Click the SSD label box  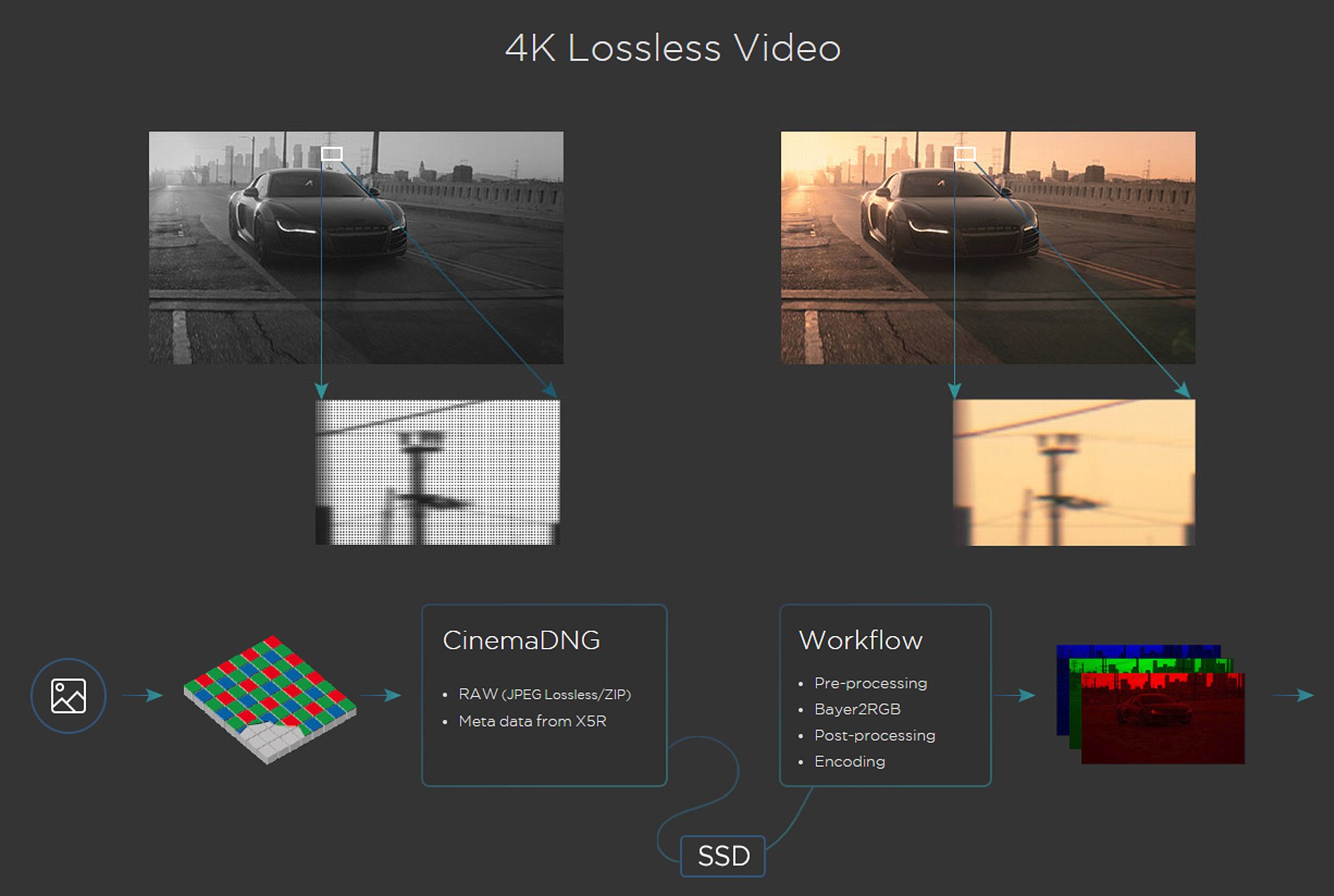pyautogui.click(x=722, y=856)
